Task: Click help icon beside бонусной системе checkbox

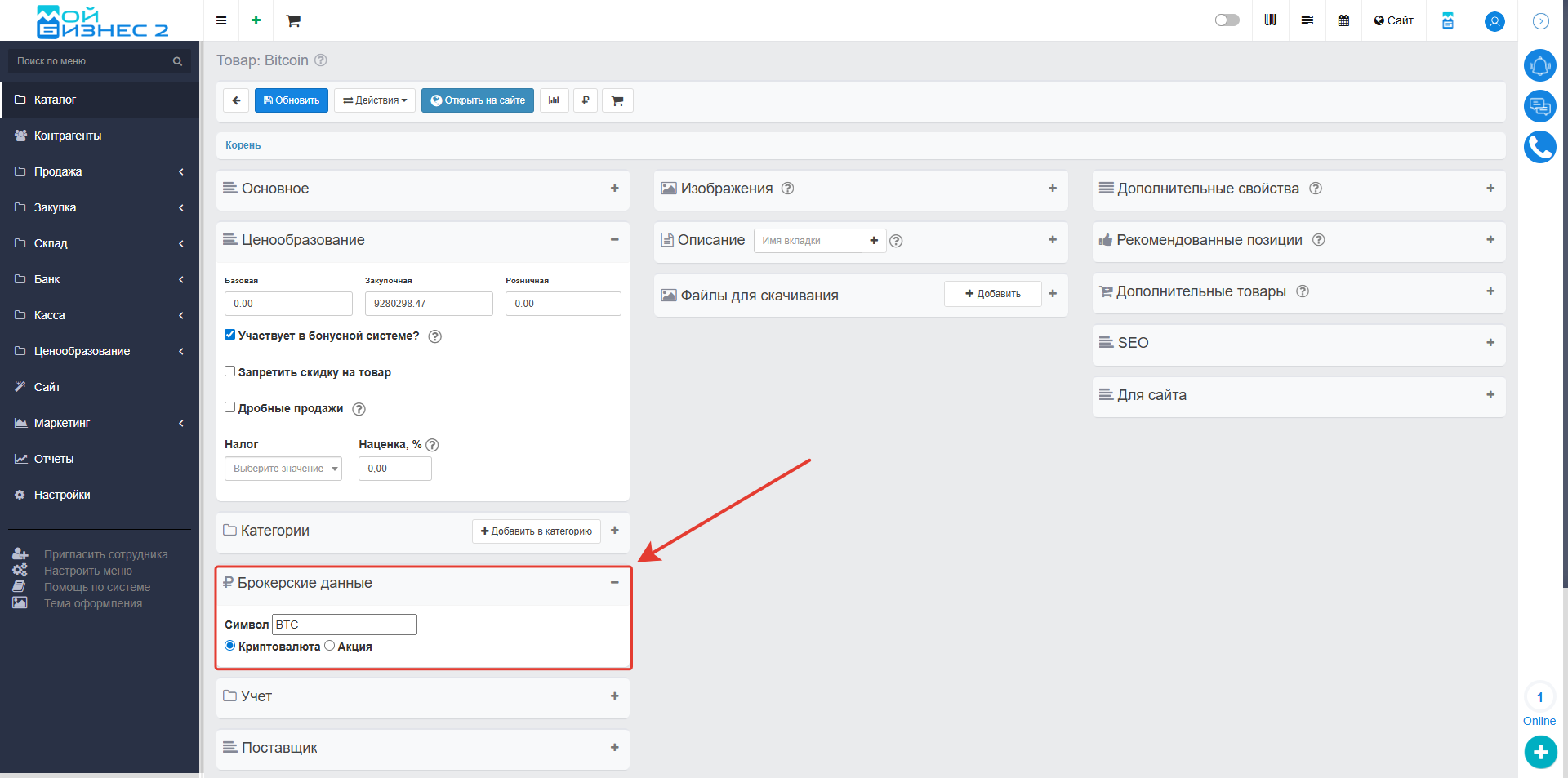Action: (435, 336)
